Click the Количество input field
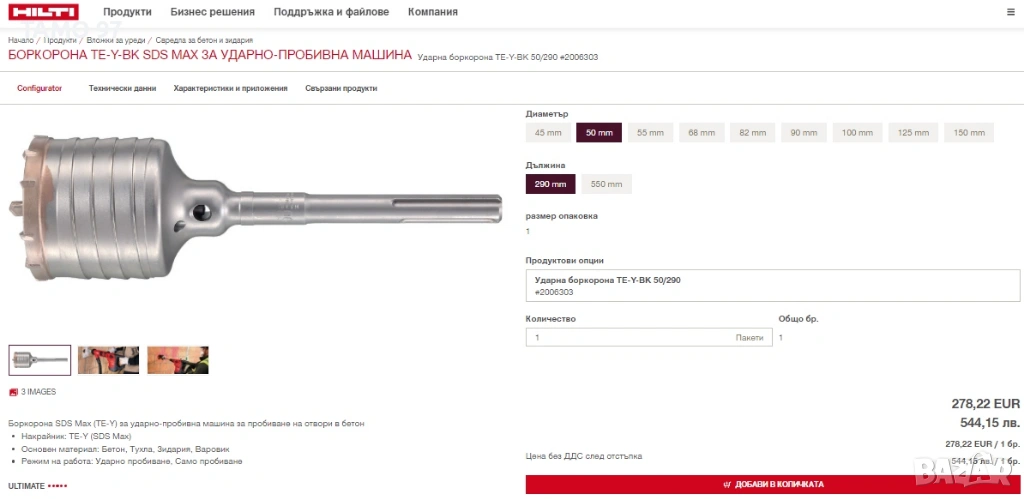 click(648, 338)
